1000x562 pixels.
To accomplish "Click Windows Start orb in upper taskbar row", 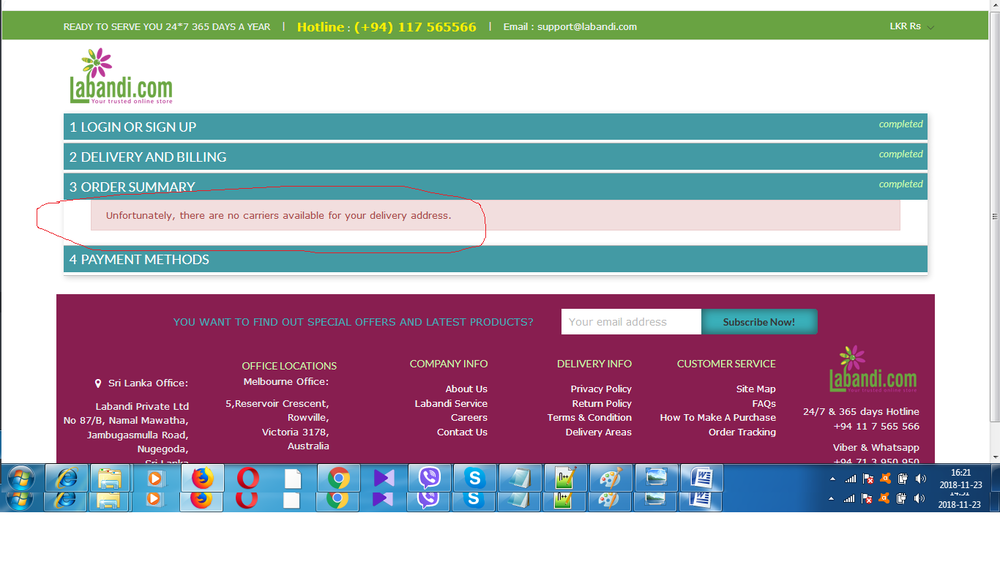I will pyautogui.click(x=20, y=478).
